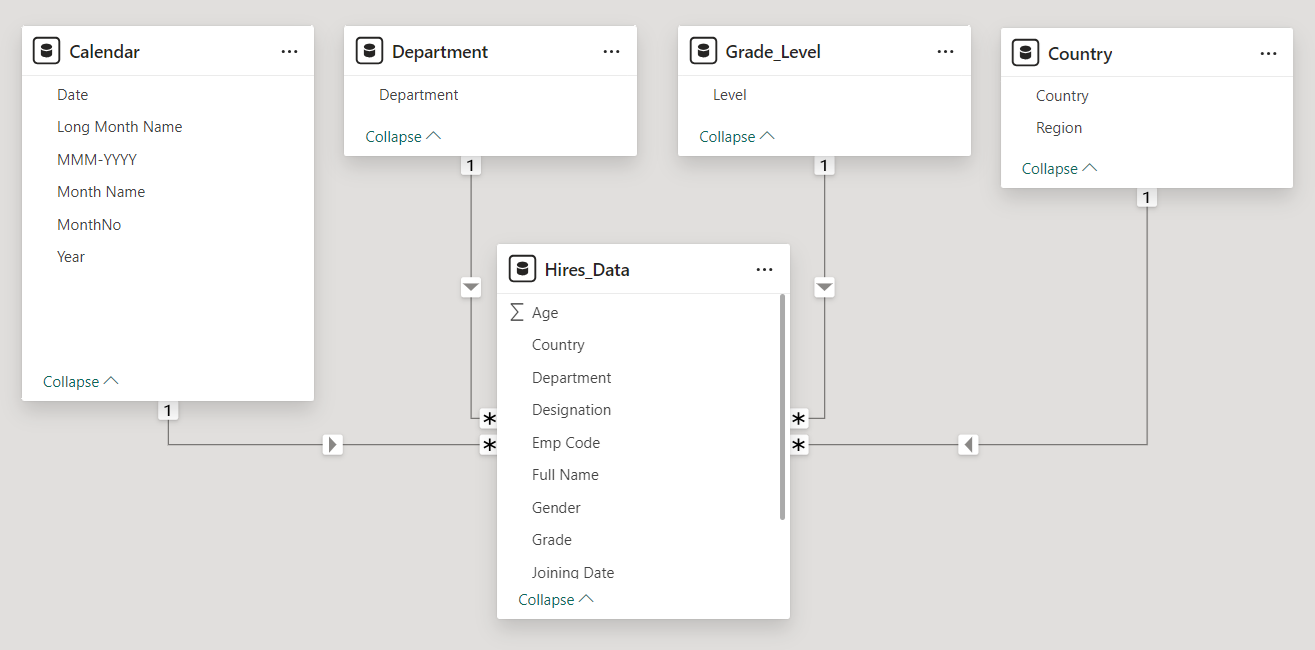The image size is (1315, 650).
Task: Click the Calendar table database icon
Action: (46, 51)
